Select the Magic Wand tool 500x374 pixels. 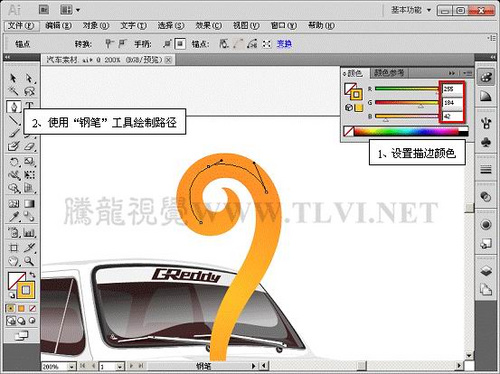[x=13, y=91]
